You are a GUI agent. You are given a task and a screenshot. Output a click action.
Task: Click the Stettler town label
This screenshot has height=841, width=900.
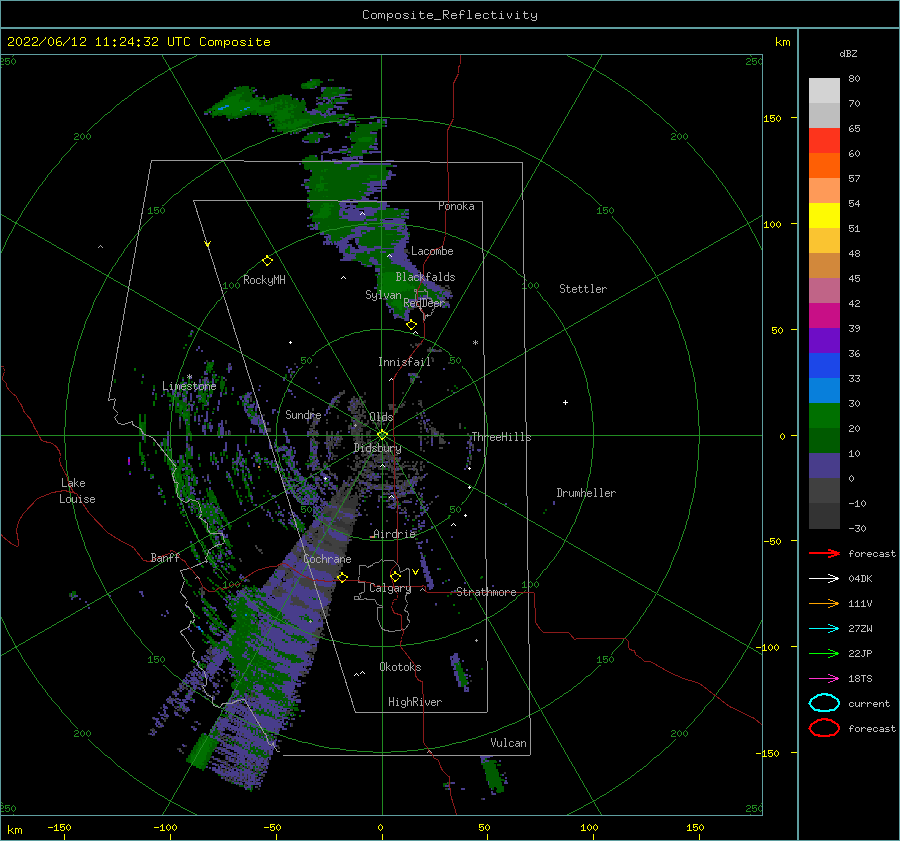tap(583, 289)
